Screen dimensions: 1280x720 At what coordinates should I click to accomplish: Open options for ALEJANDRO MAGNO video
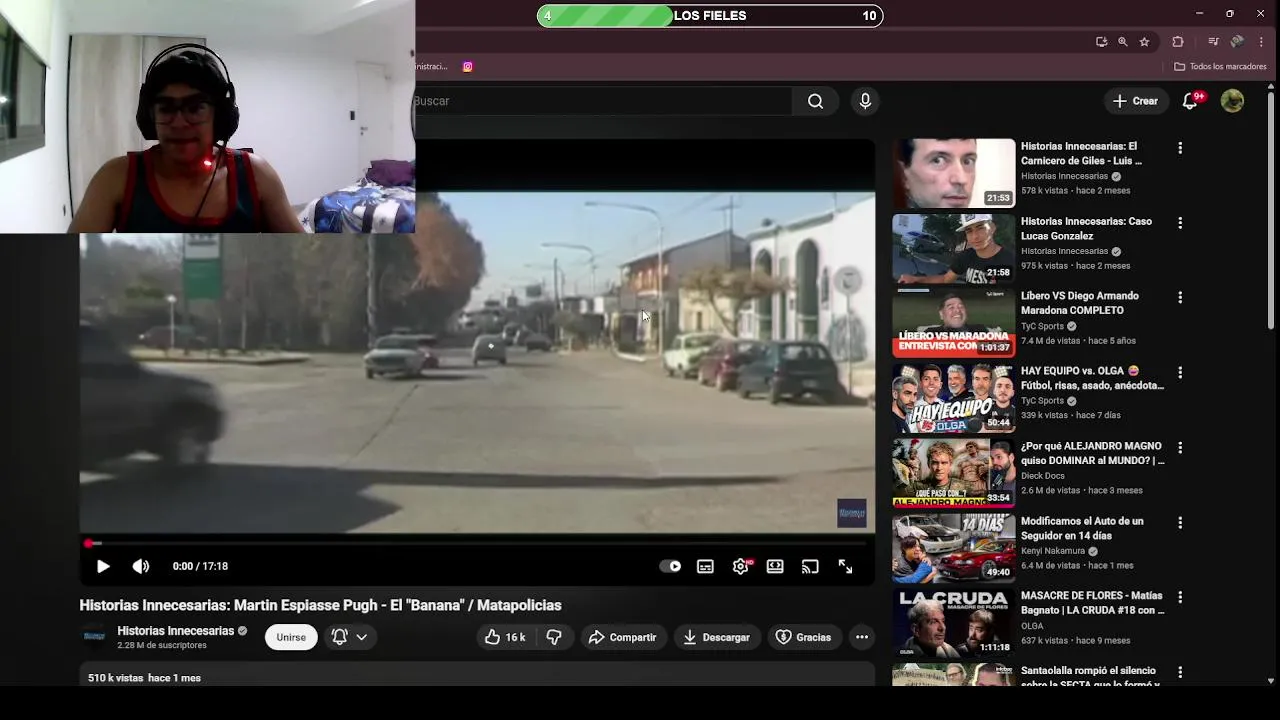(x=1180, y=448)
